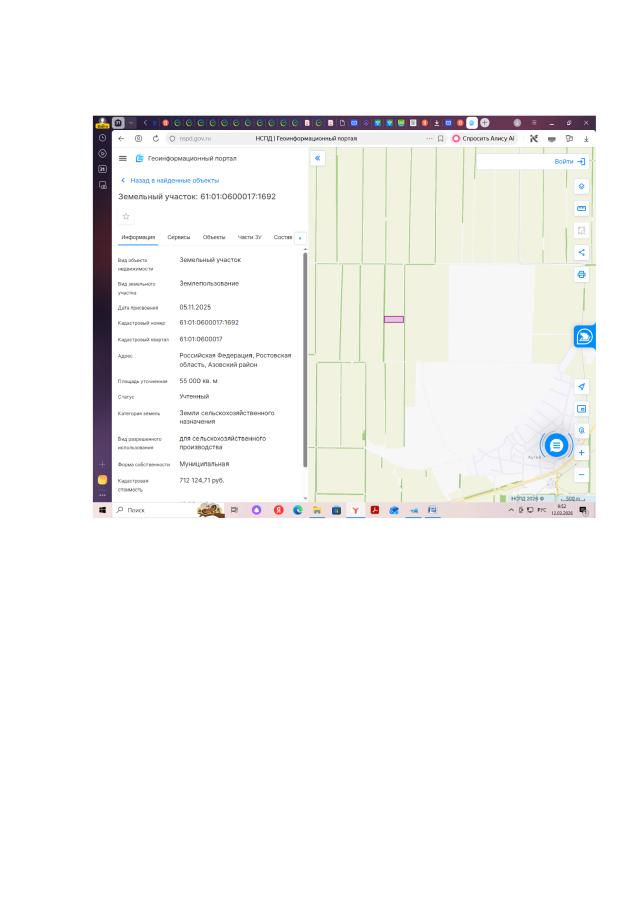This screenshot has width=640, height=905.
Task: Select the measurement ruler tool on map
Action: pos(581,208)
